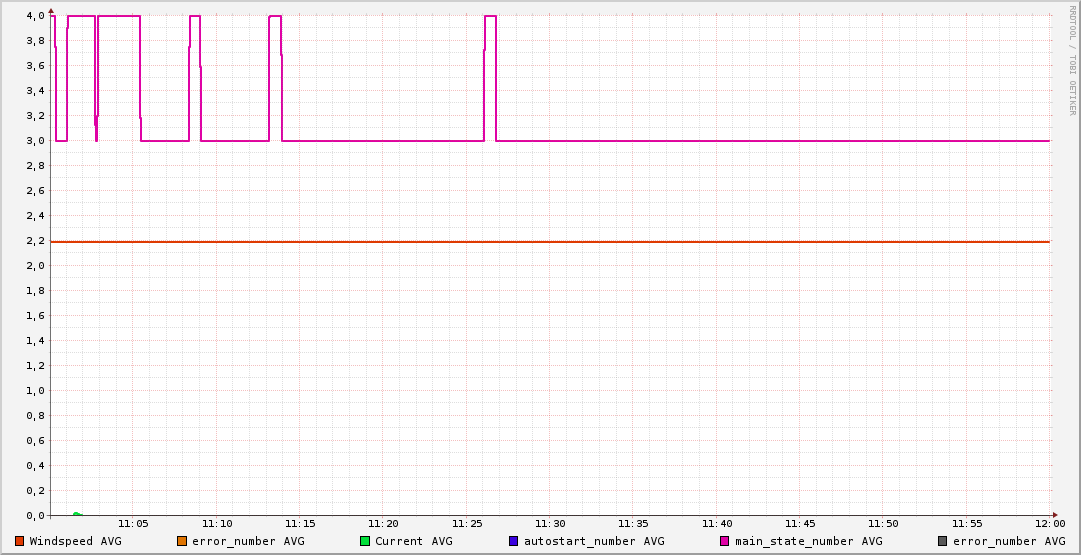Click the 11:05 time axis label
This screenshot has height=555, width=1081.
pos(133,523)
